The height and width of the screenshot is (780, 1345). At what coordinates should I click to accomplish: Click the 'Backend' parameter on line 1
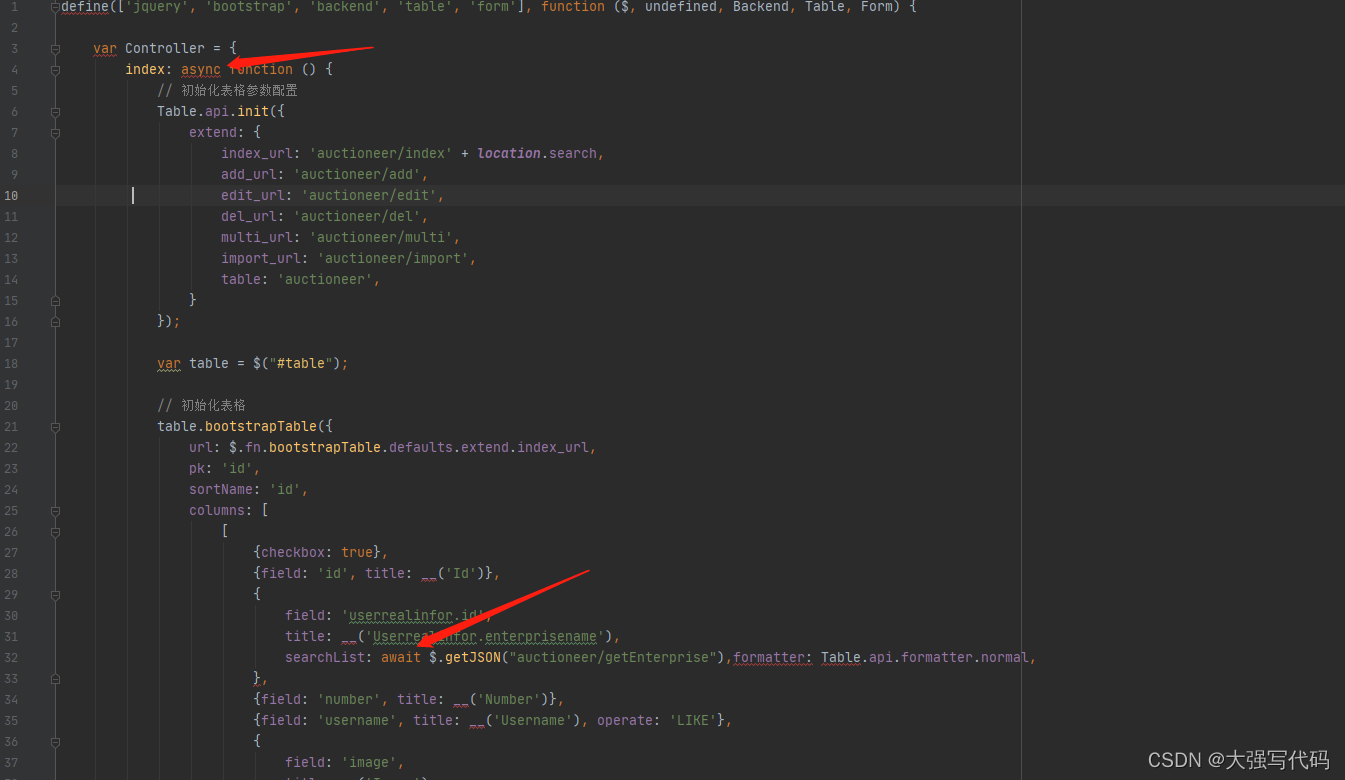coord(761,6)
